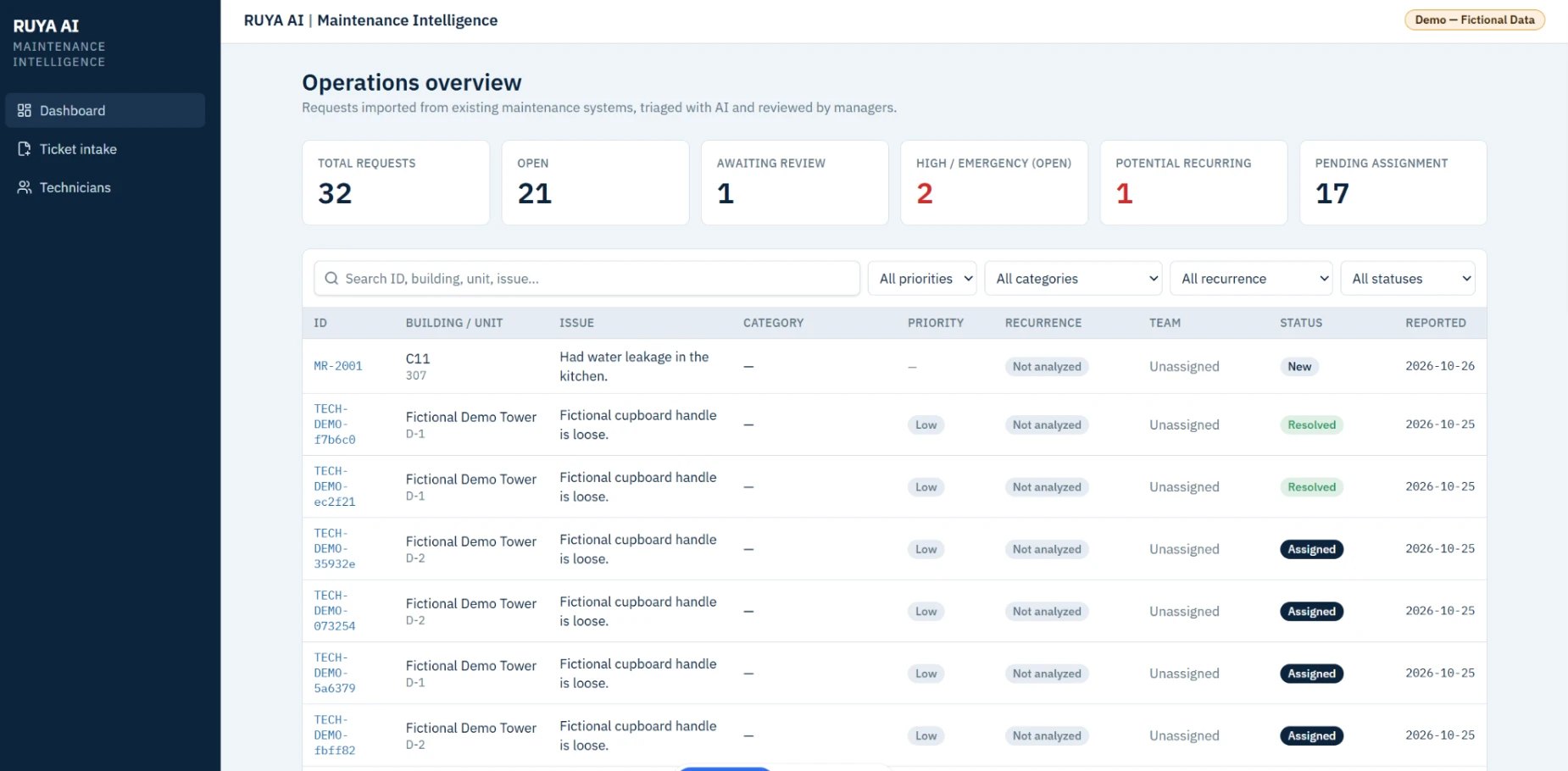
Task: Click Low priority badge on TECH-DEMO-f7b6c0 row
Action: click(x=926, y=424)
